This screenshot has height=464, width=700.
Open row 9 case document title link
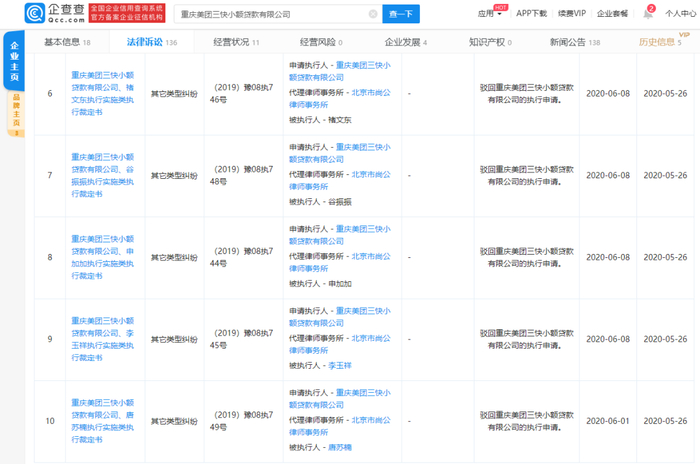click(x=103, y=339)
